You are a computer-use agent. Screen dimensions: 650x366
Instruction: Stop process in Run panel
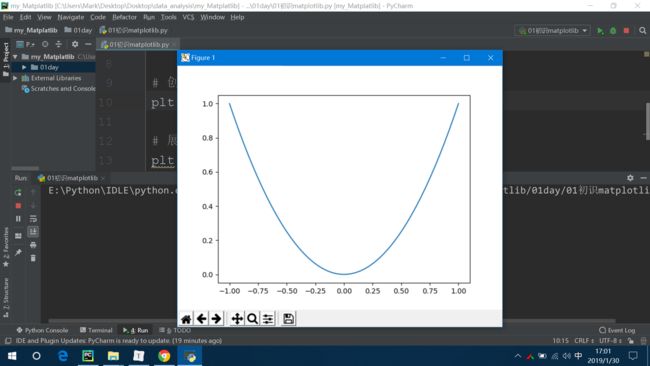coord(18,206)
